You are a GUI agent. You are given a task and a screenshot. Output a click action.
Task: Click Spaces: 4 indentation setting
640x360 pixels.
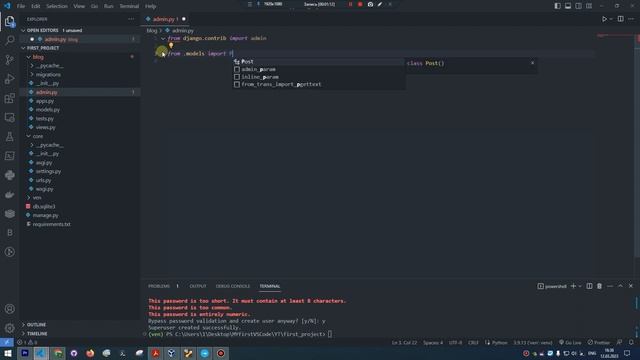(433, 342)
